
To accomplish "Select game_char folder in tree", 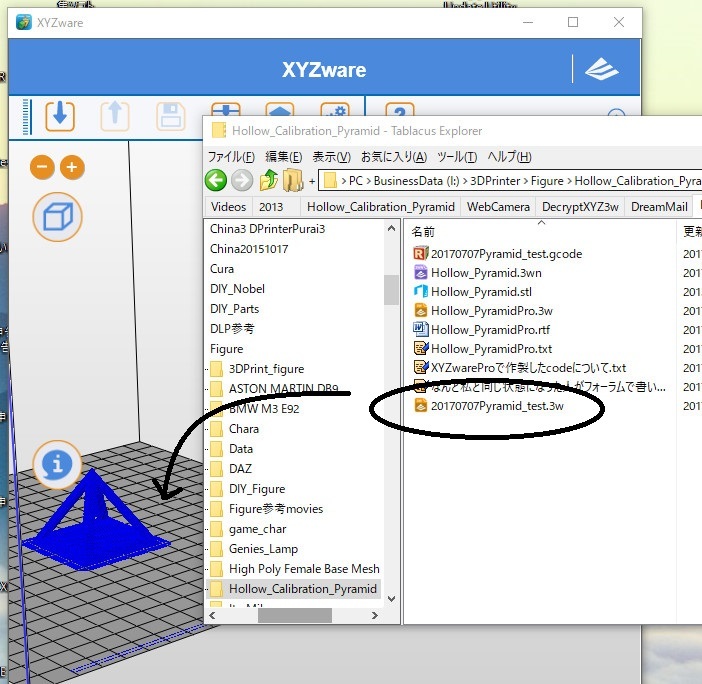I will click(x=257, y=529).
